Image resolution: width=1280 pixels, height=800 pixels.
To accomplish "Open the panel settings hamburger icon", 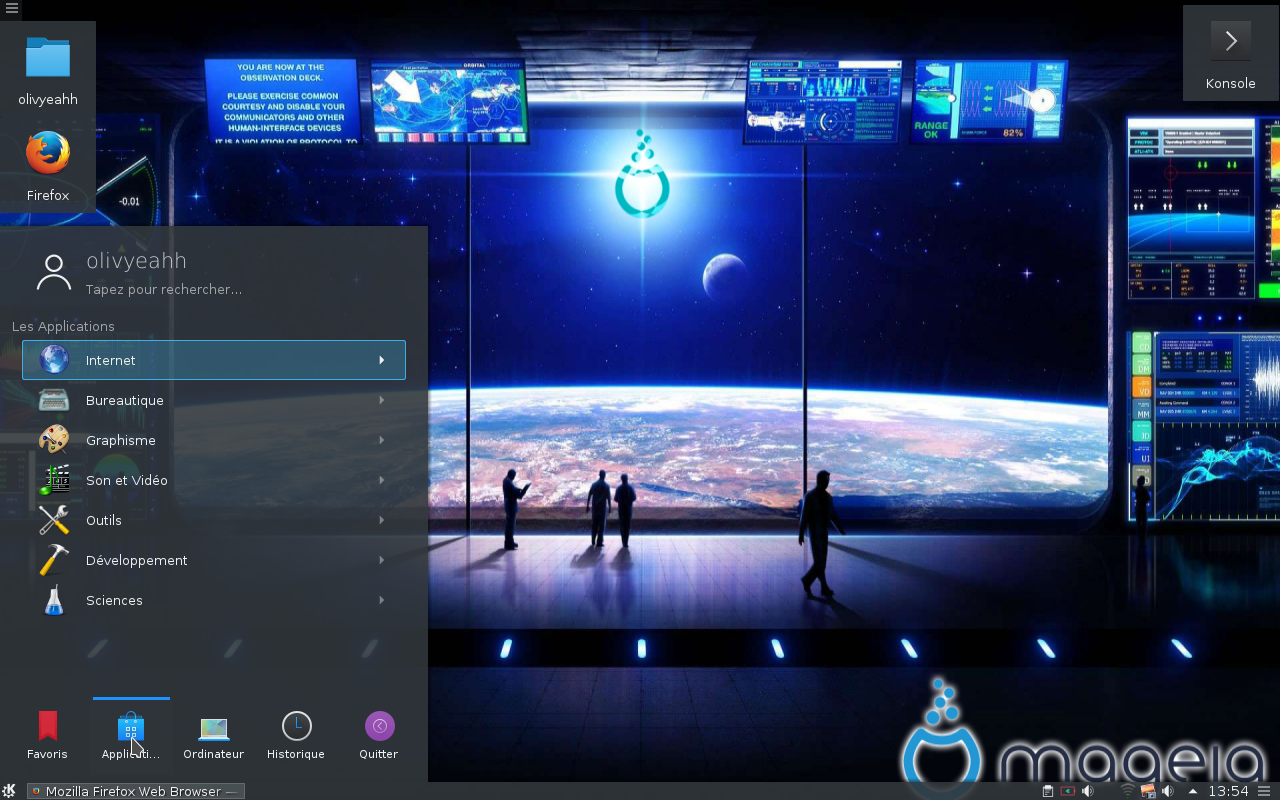I will [x=1264, y=791].
